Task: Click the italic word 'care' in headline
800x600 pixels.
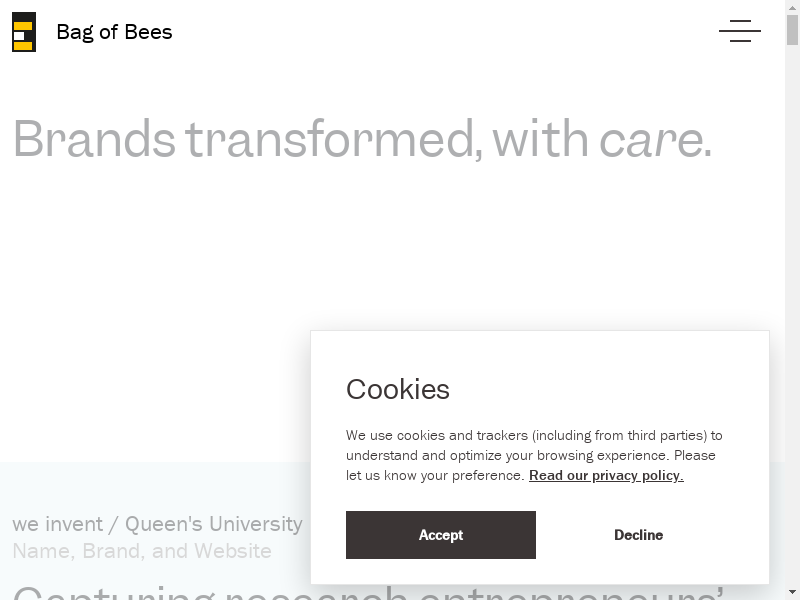Action: [650, 140]
